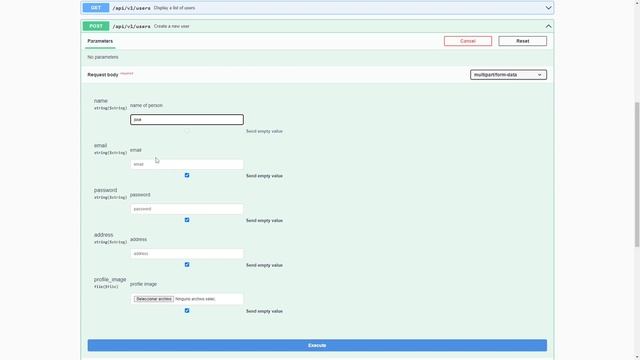Click the Cancel button
This screenshot has height=360, width=640.
pos(468,41)
